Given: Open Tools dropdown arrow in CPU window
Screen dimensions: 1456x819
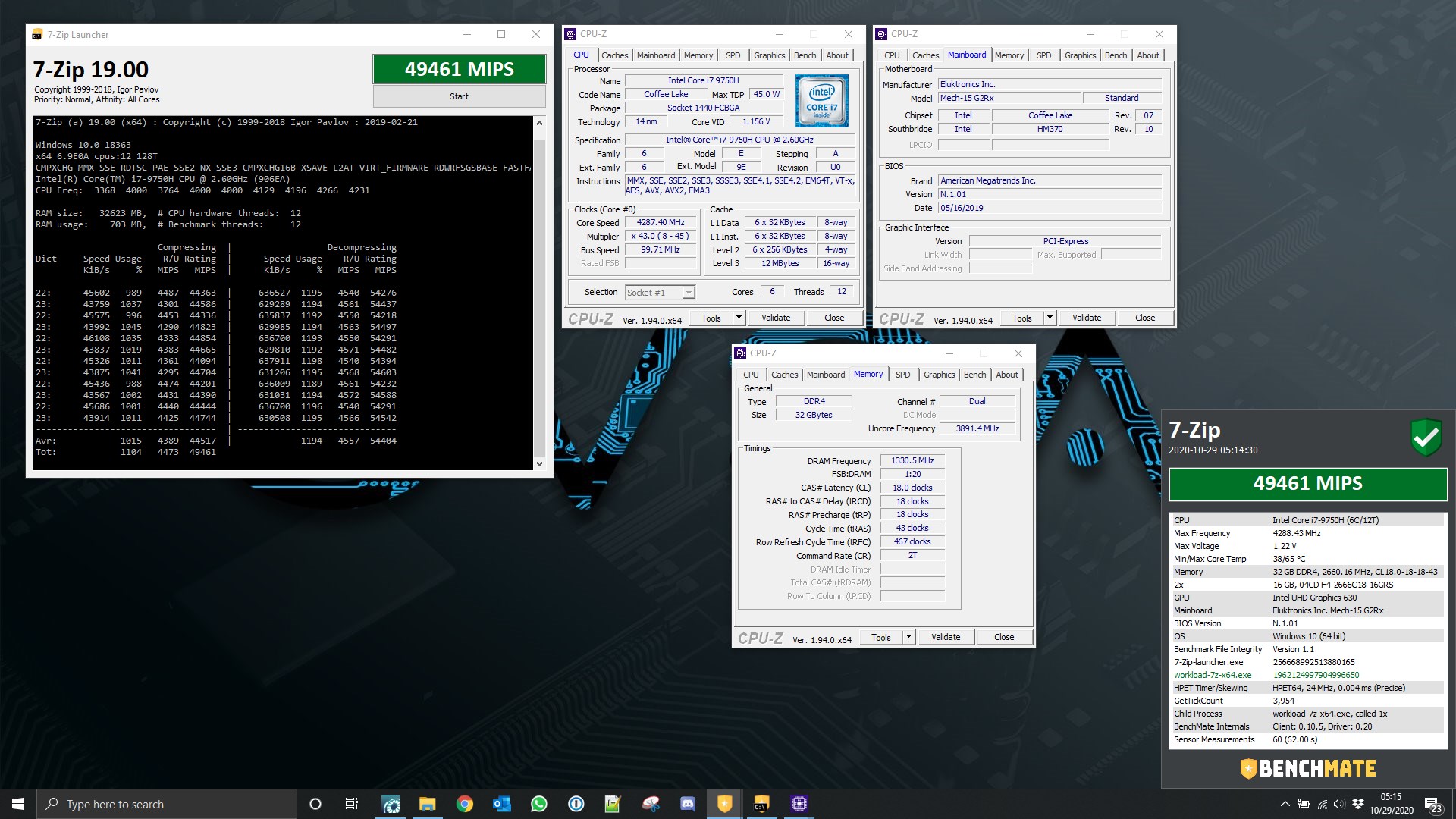Looking at the screenshot, I should pyautogui.click(x=739, y=318).
